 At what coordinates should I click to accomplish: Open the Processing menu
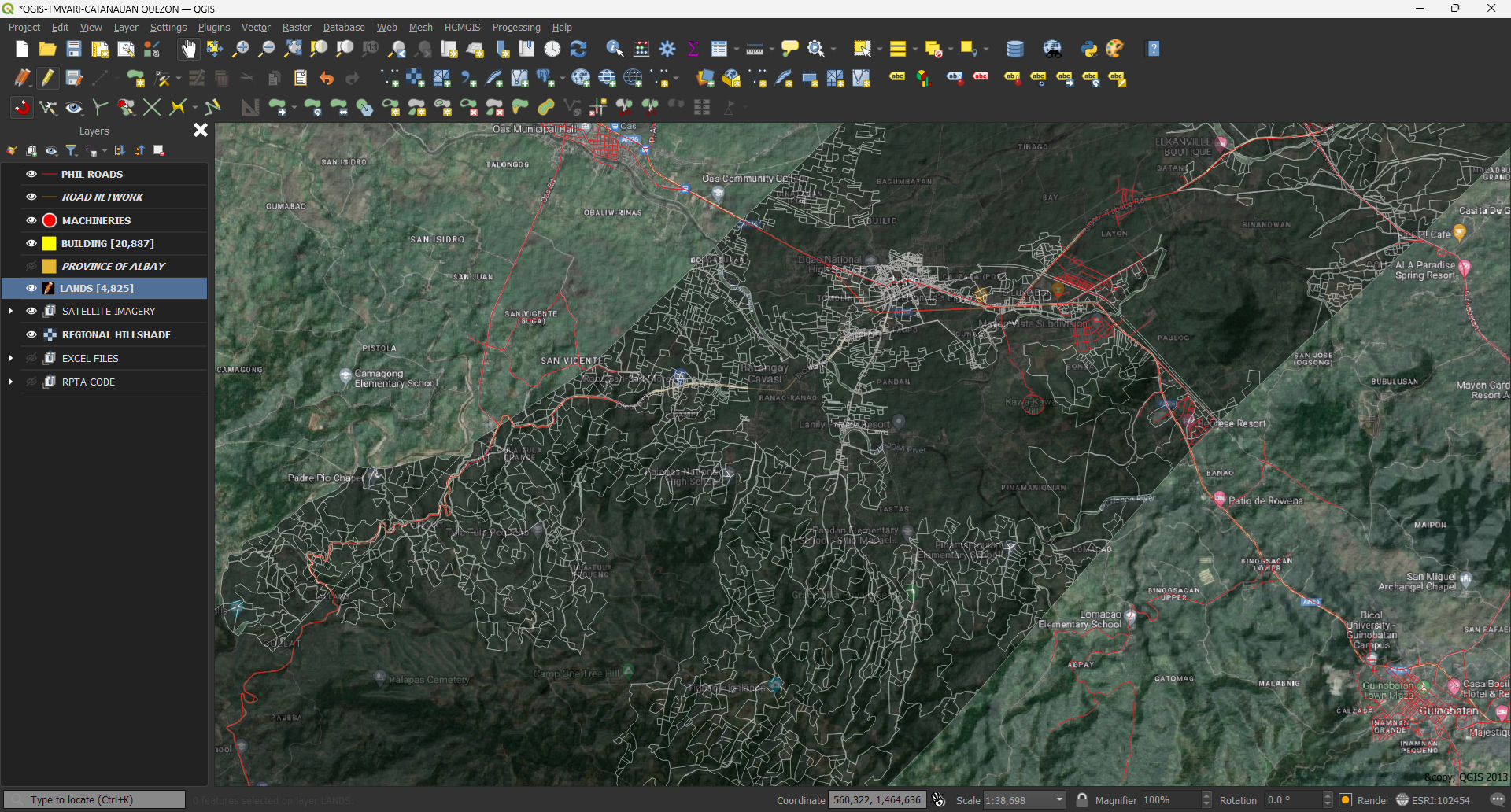516,27
